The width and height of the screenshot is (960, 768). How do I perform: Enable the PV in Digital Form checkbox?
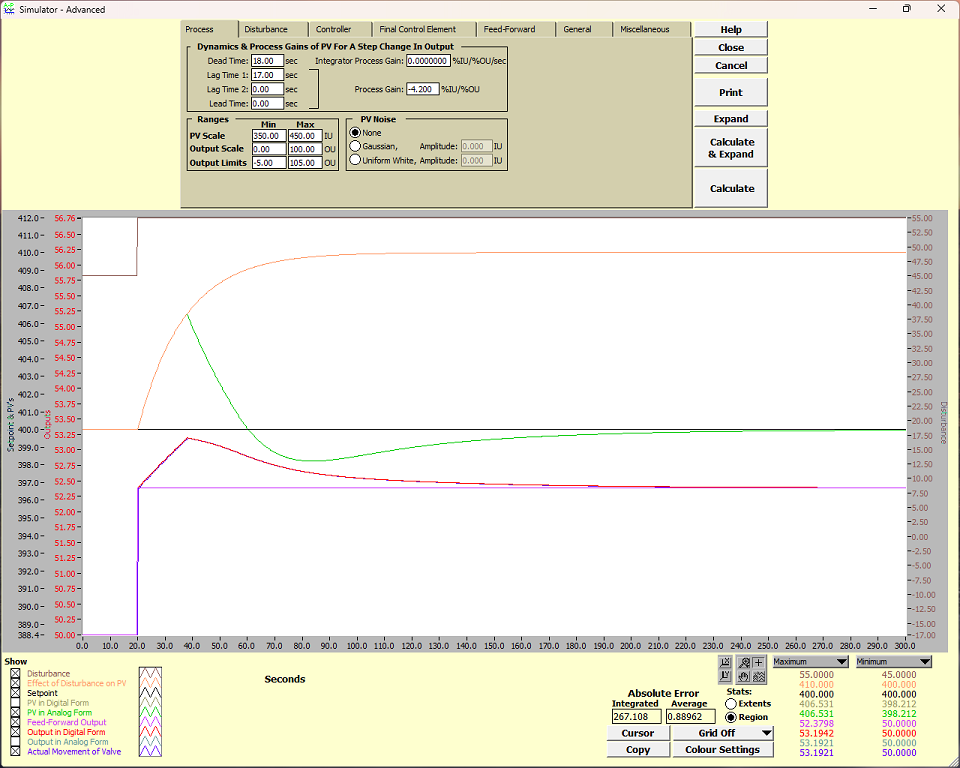pos(15,703)
